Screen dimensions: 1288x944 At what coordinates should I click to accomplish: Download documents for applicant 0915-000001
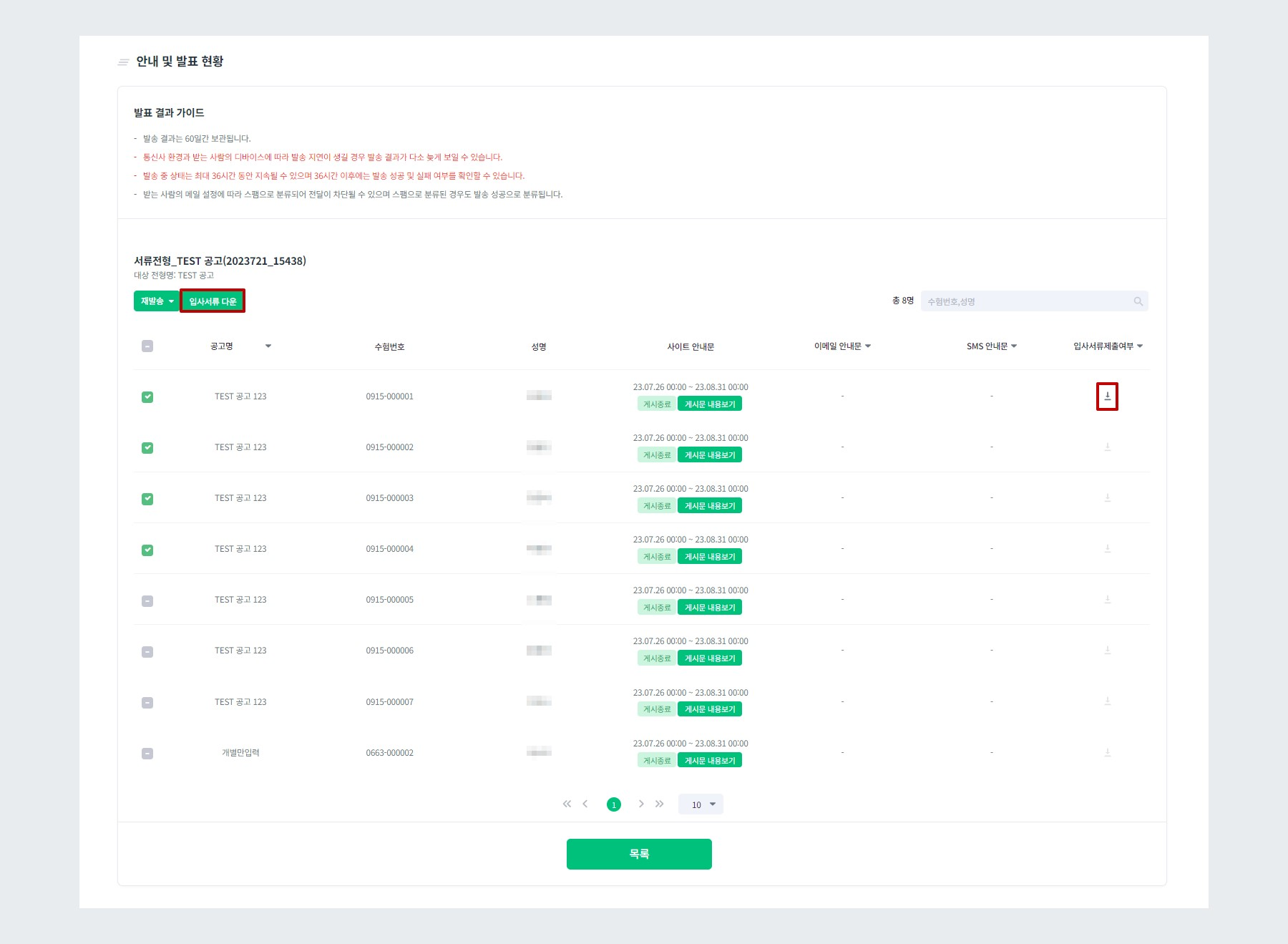point(1107,396)
